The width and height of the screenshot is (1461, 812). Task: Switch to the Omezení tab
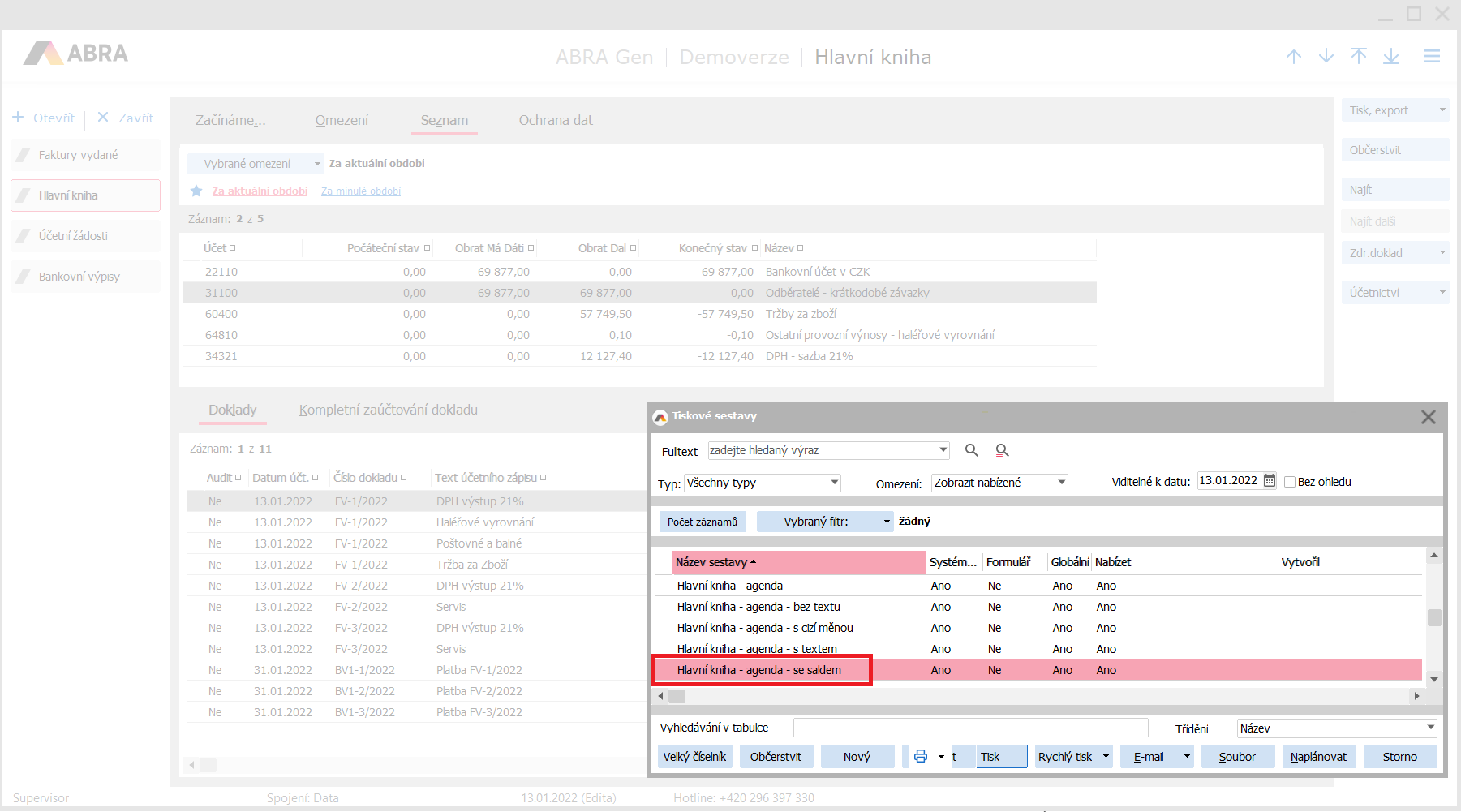pyautogui.click(x=342, y=120)
